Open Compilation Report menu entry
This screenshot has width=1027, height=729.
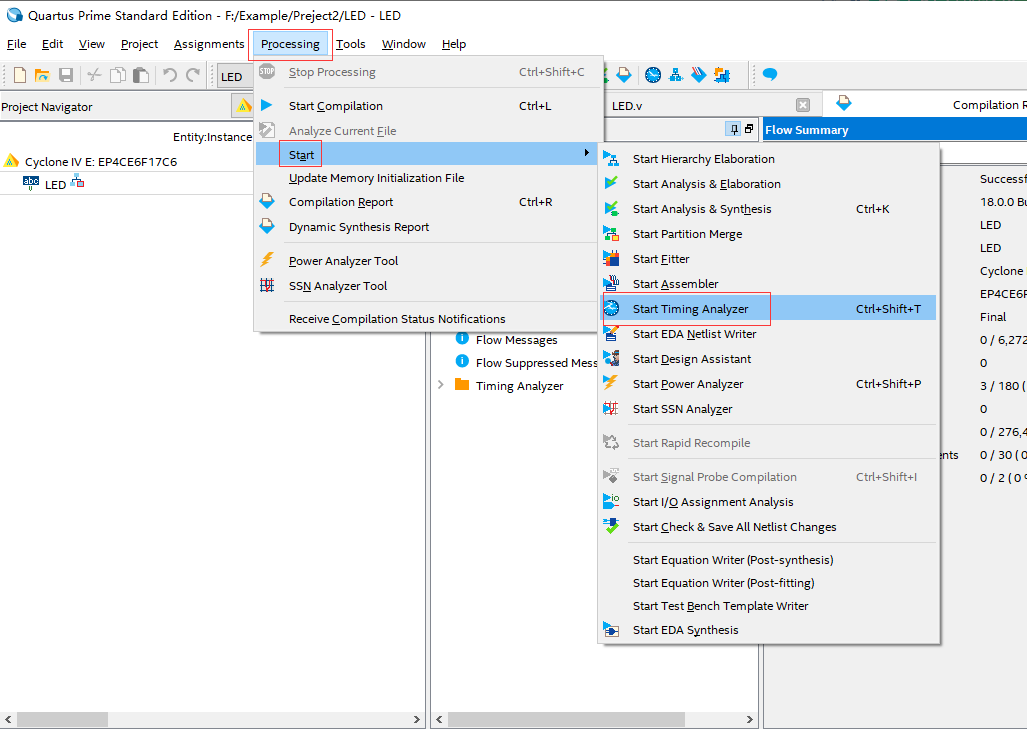[428, 202]
